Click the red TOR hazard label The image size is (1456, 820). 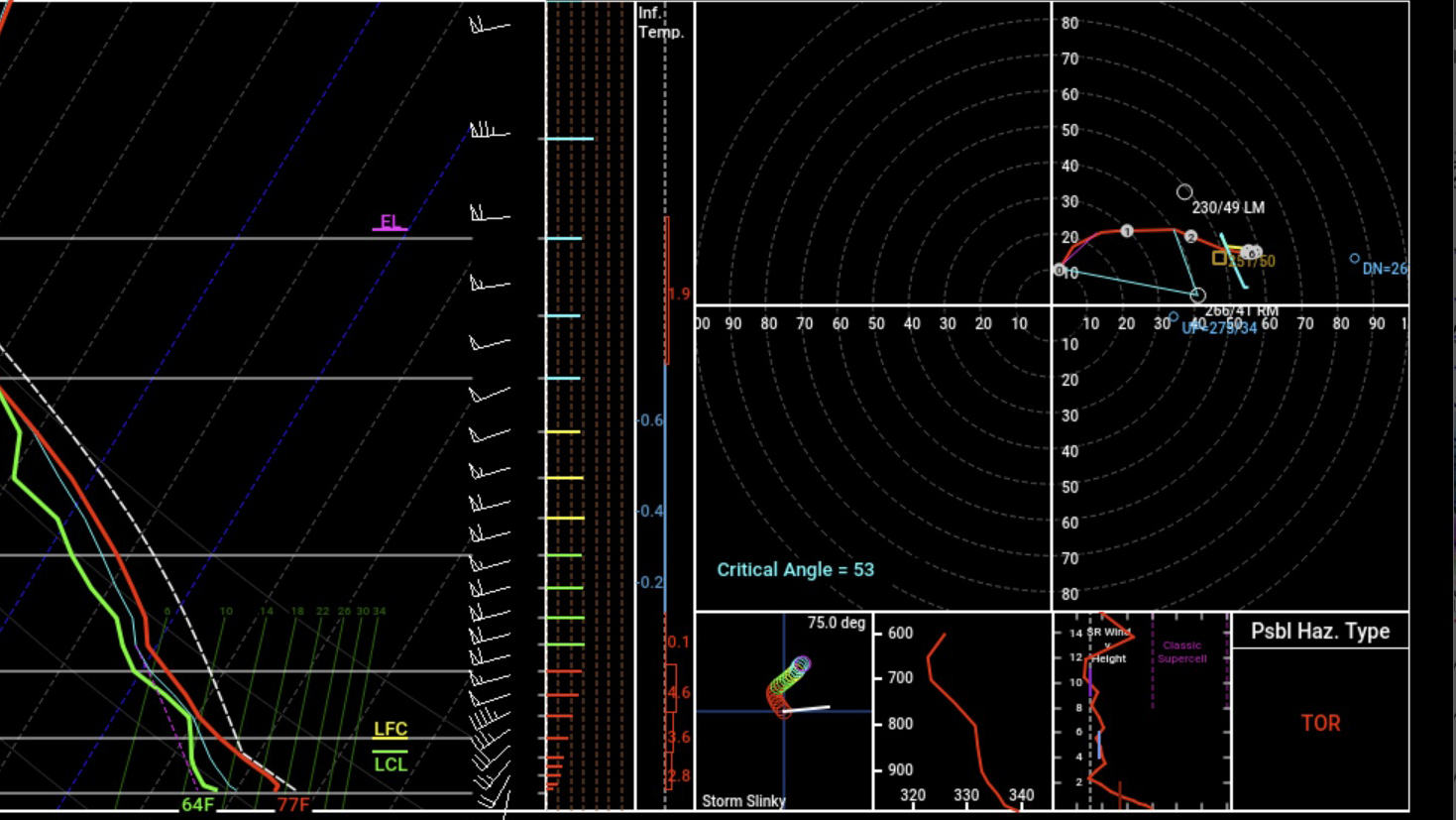click(x=1318, y=723)
